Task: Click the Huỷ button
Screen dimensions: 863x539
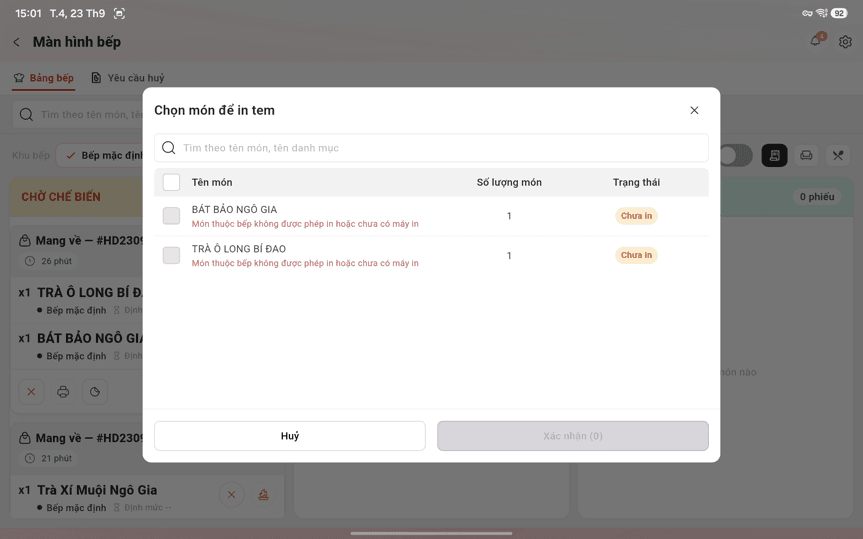Action: (x=290, y=436)
